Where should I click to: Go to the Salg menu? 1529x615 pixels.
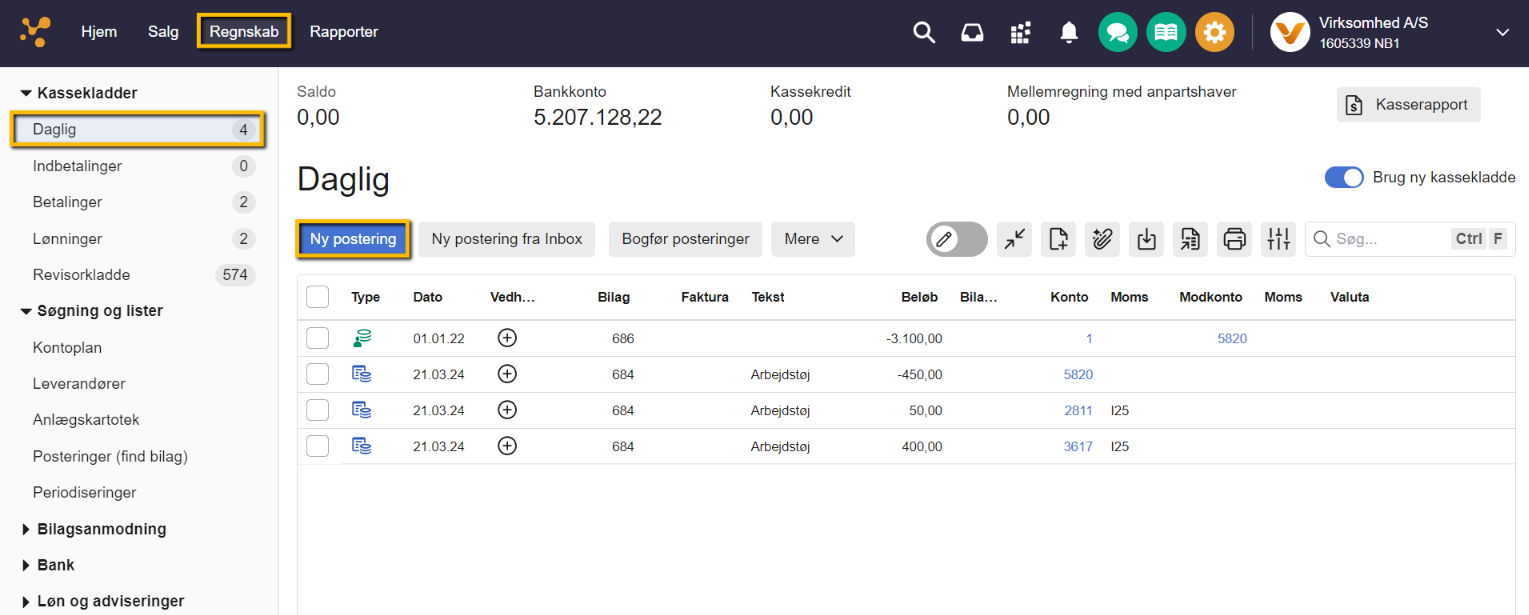click(163, 32)
